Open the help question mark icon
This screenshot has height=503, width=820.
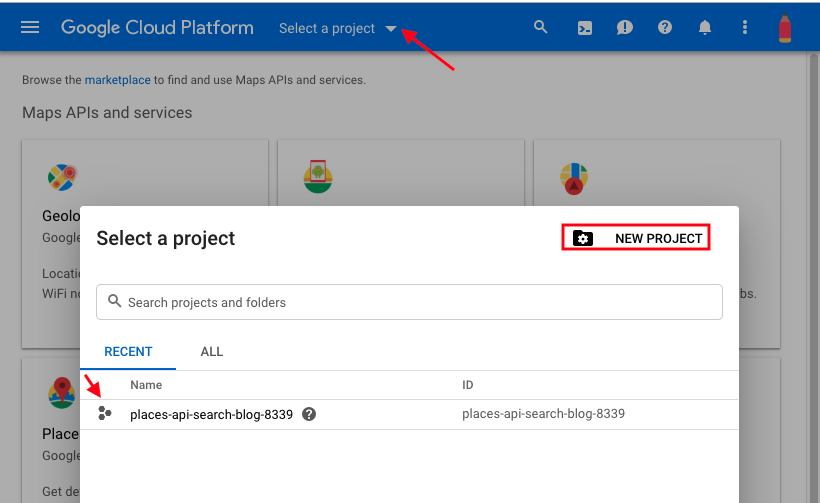(665, 28)
